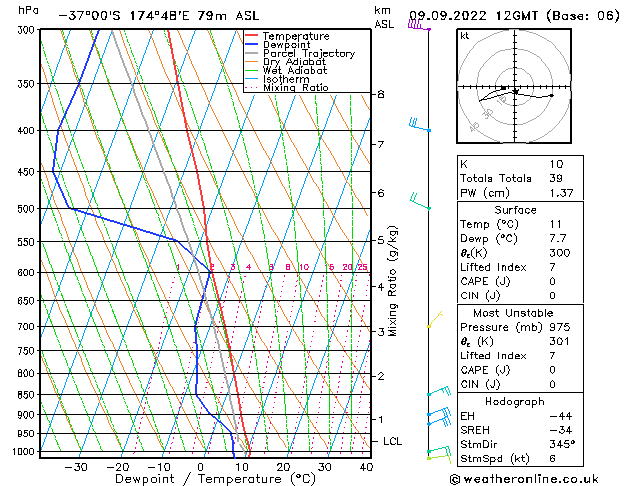Click the 'Dewpoint / Temperature (°C)' axis title
Viewport: 629px width, 486px height.
tap(215, 479)
